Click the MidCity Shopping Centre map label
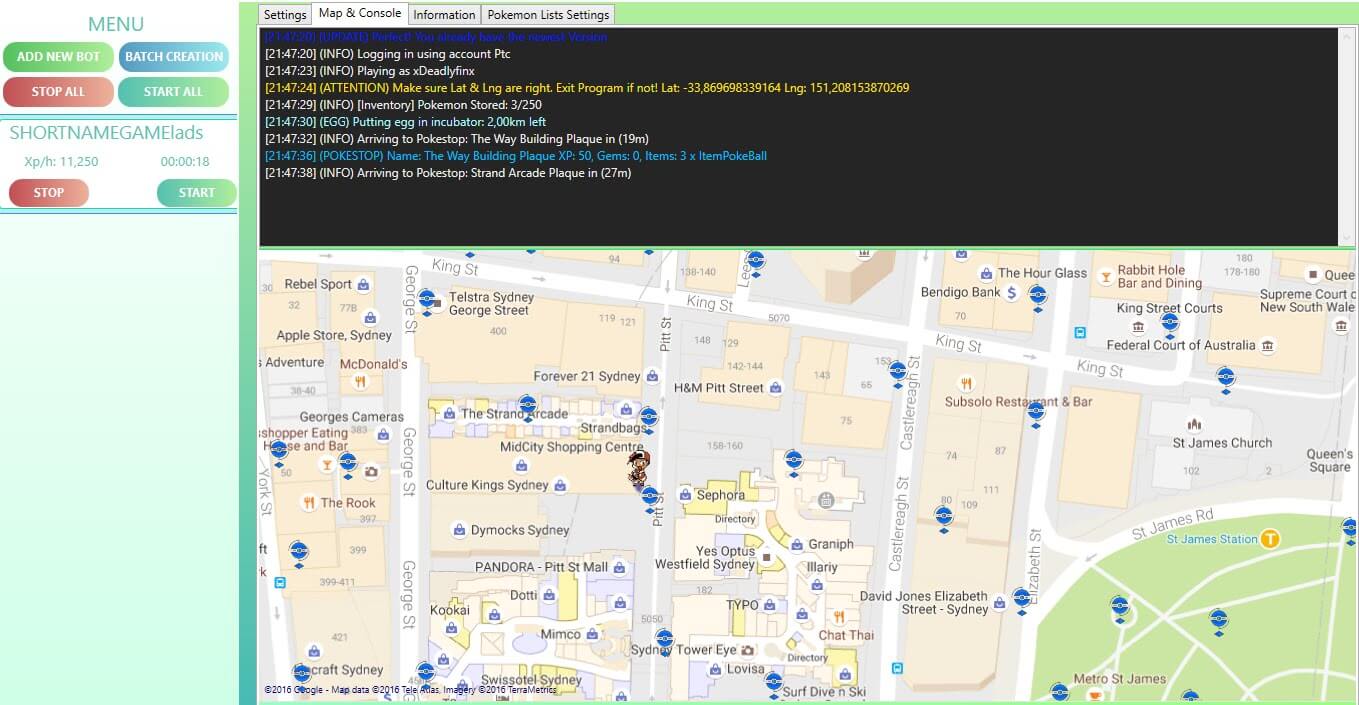 click(572, 447)
